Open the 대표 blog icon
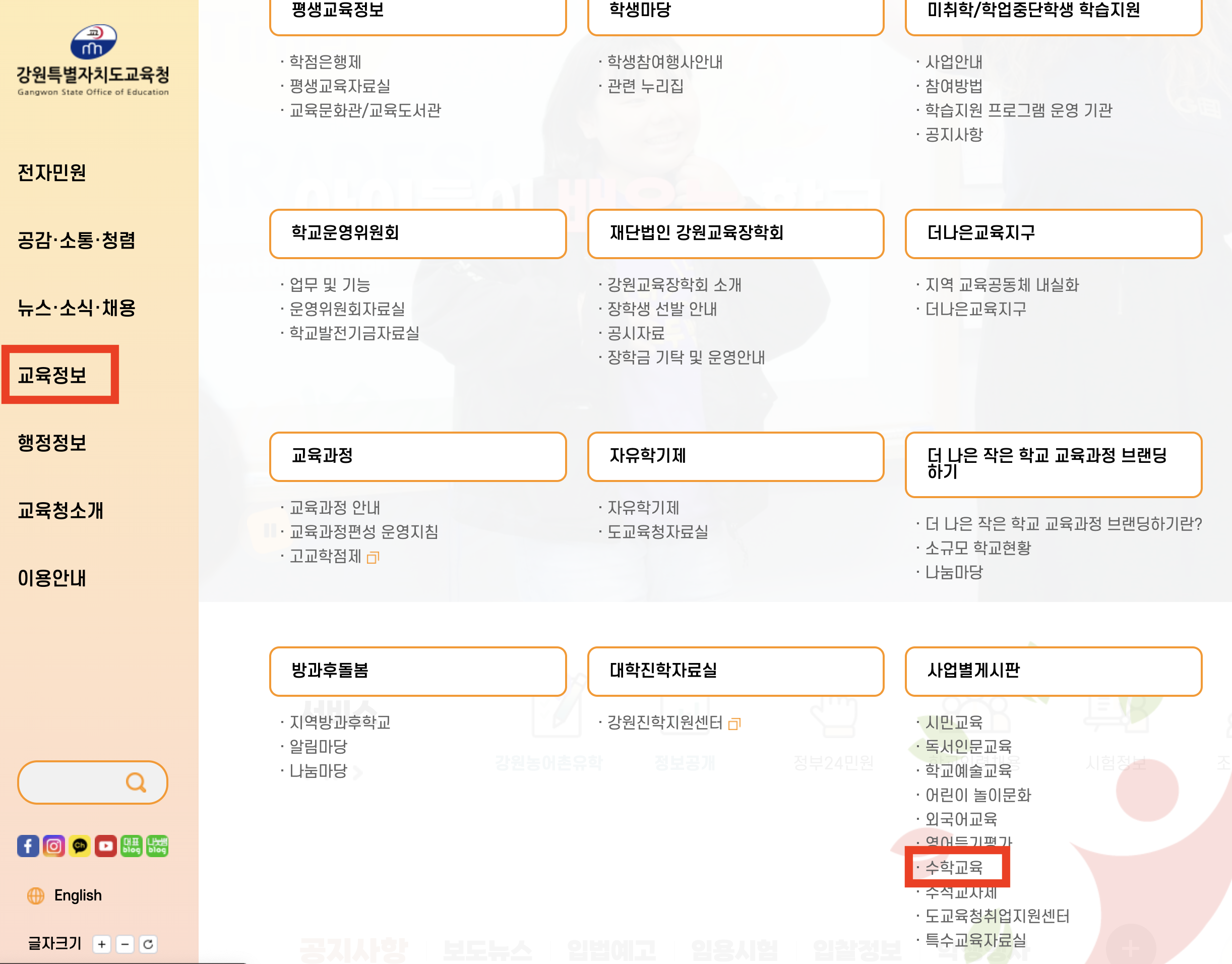 132,846
